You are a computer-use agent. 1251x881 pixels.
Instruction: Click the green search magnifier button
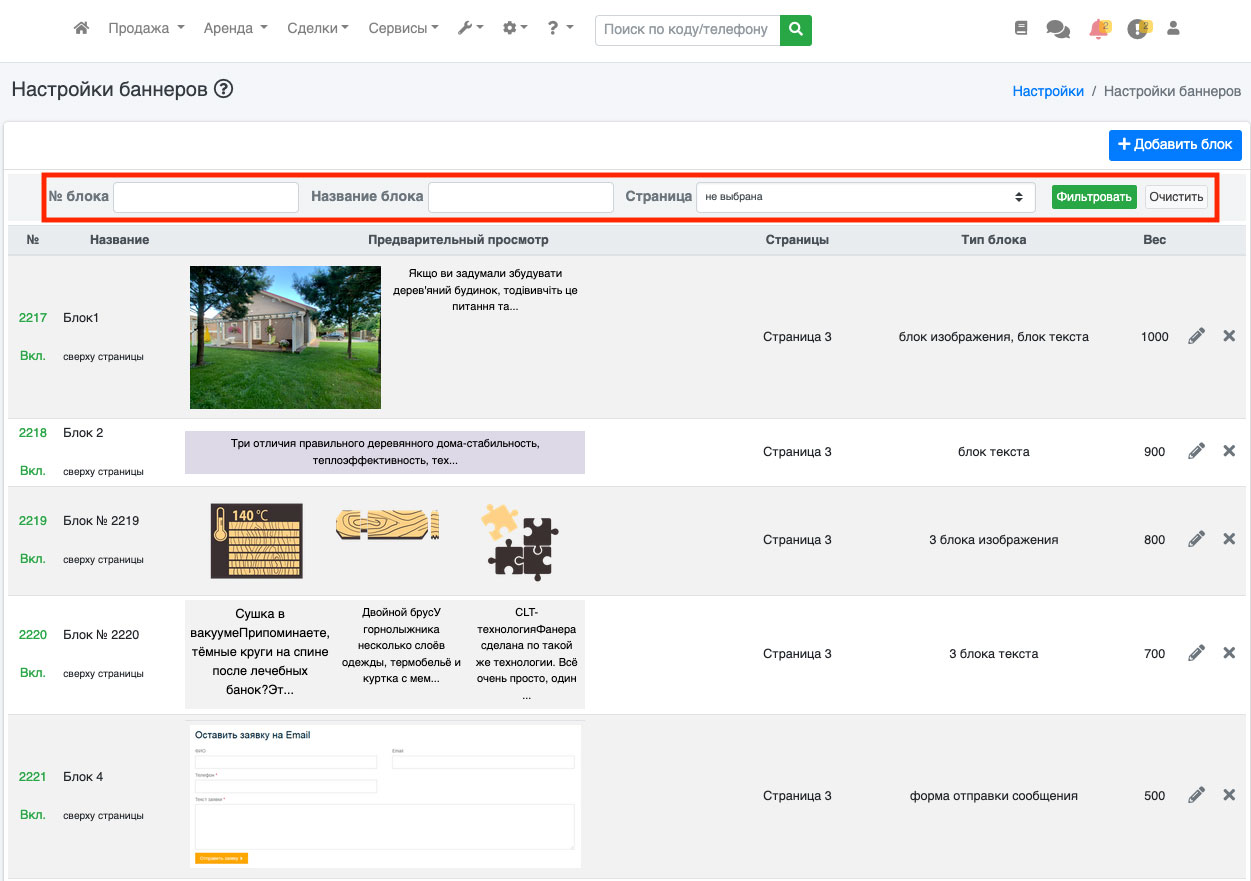click(795, 30)
